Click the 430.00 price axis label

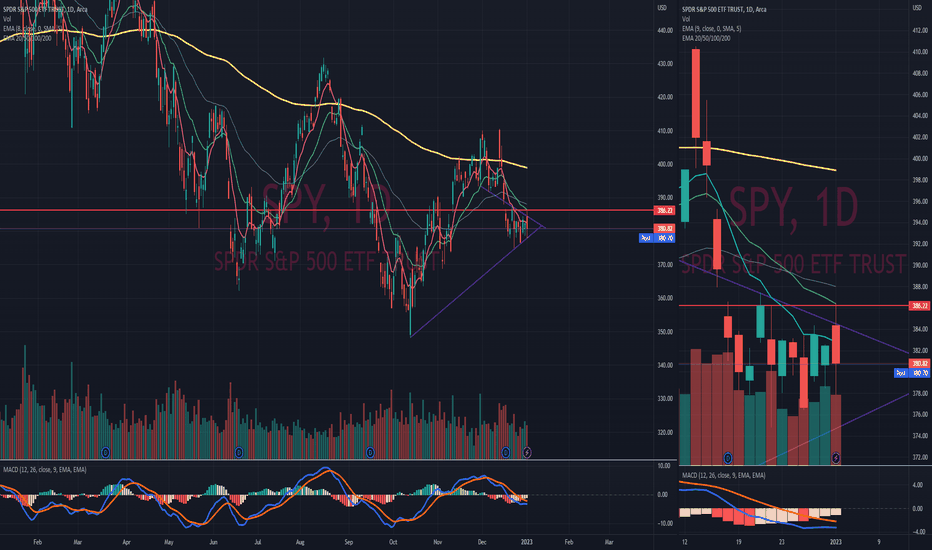coord(665,64)
